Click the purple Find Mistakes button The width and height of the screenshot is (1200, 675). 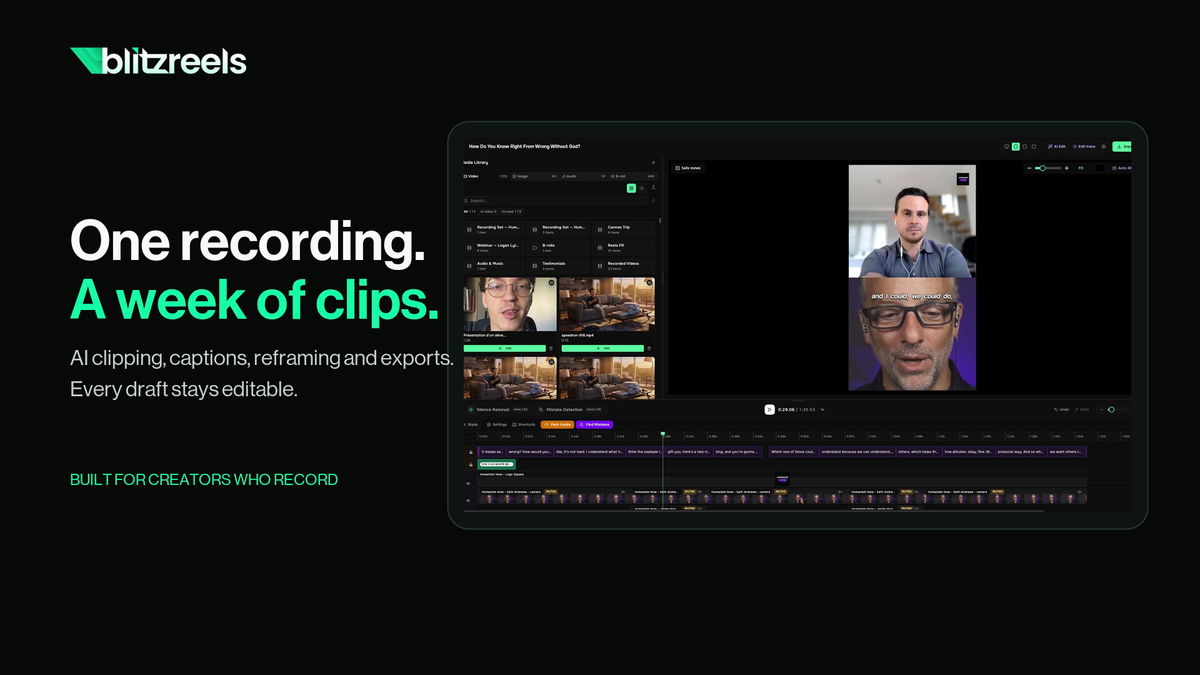(x=594, y=425)
